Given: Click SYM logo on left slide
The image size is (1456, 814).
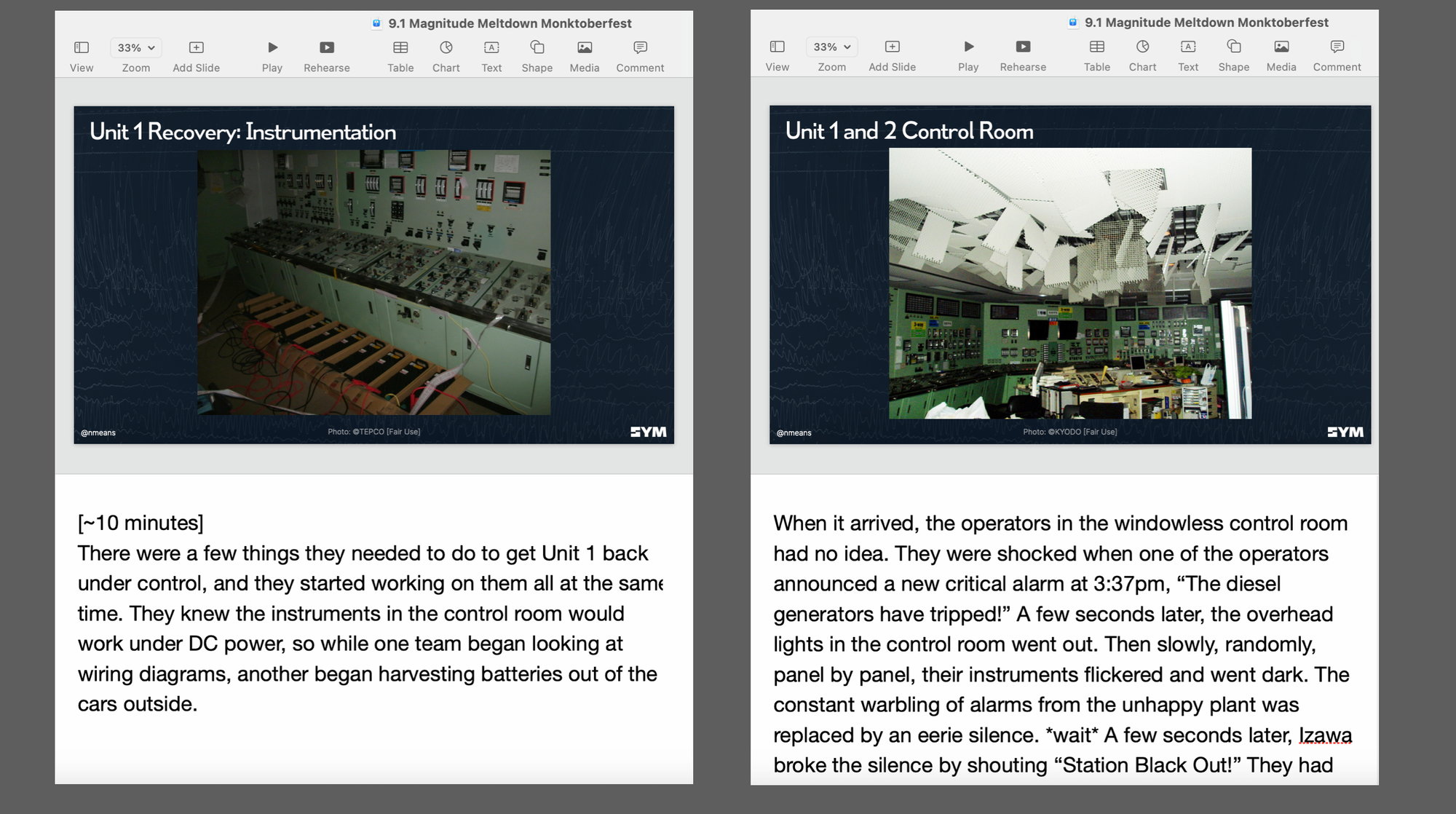Looking at the screenshot, I should [648, 432].
